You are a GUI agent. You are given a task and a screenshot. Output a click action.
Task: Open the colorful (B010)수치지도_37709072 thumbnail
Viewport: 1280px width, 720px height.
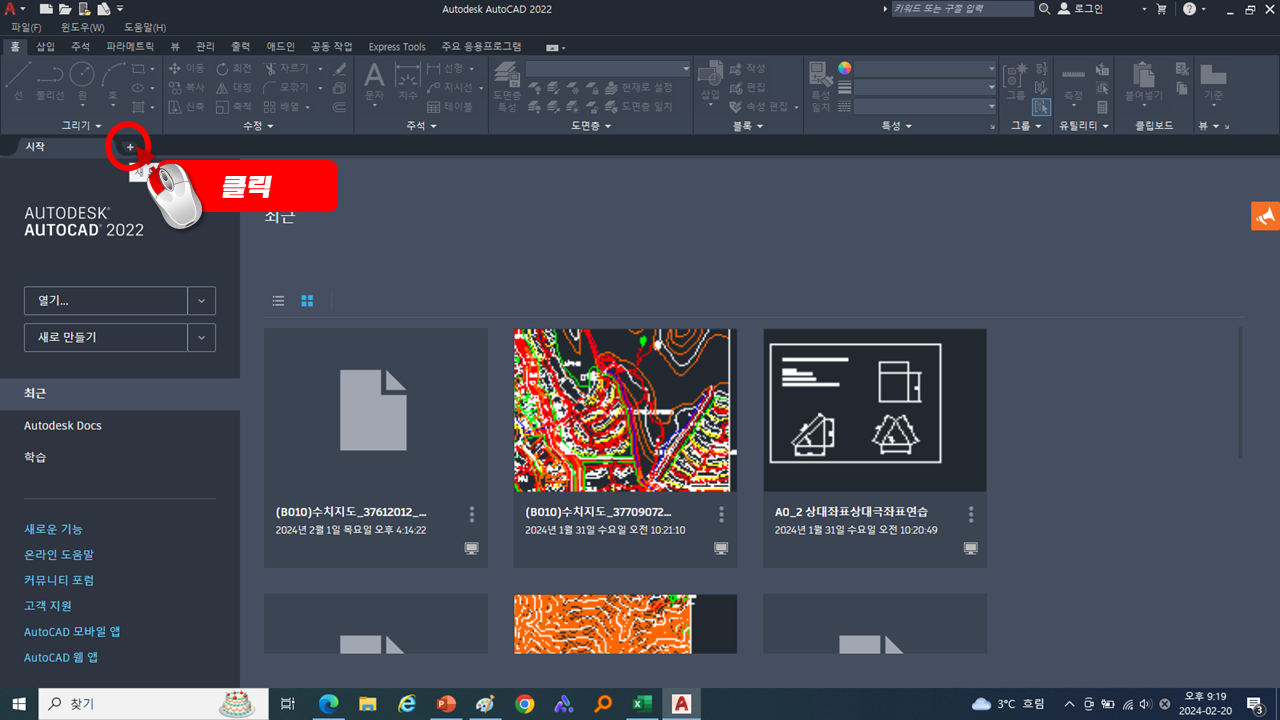pos(626,410)
